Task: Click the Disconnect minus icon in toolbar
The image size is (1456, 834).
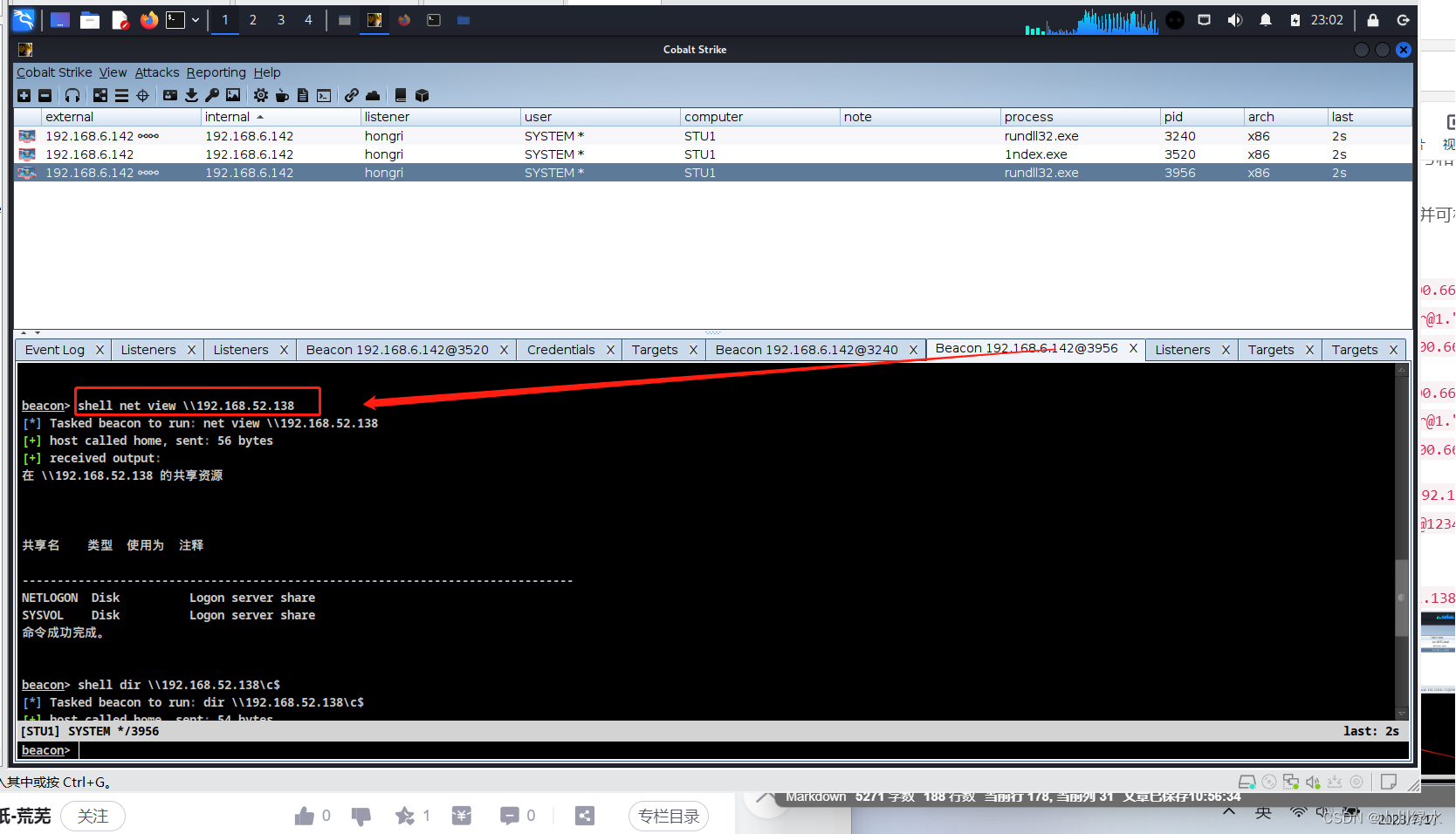Action: pyautogui.click(x=45, y=95)
